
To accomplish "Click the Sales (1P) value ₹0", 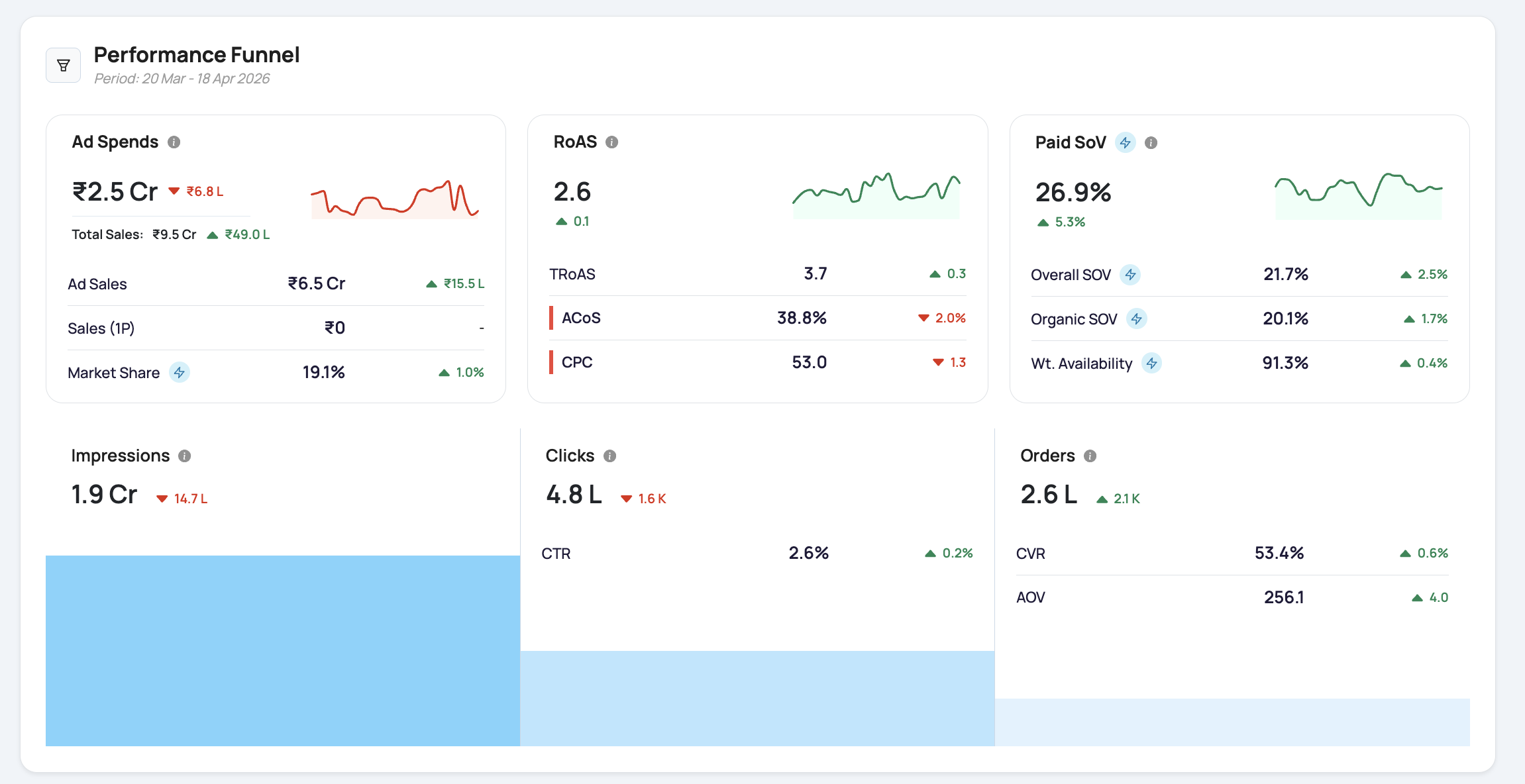I will pyautogui.click(x=335, y=328).
